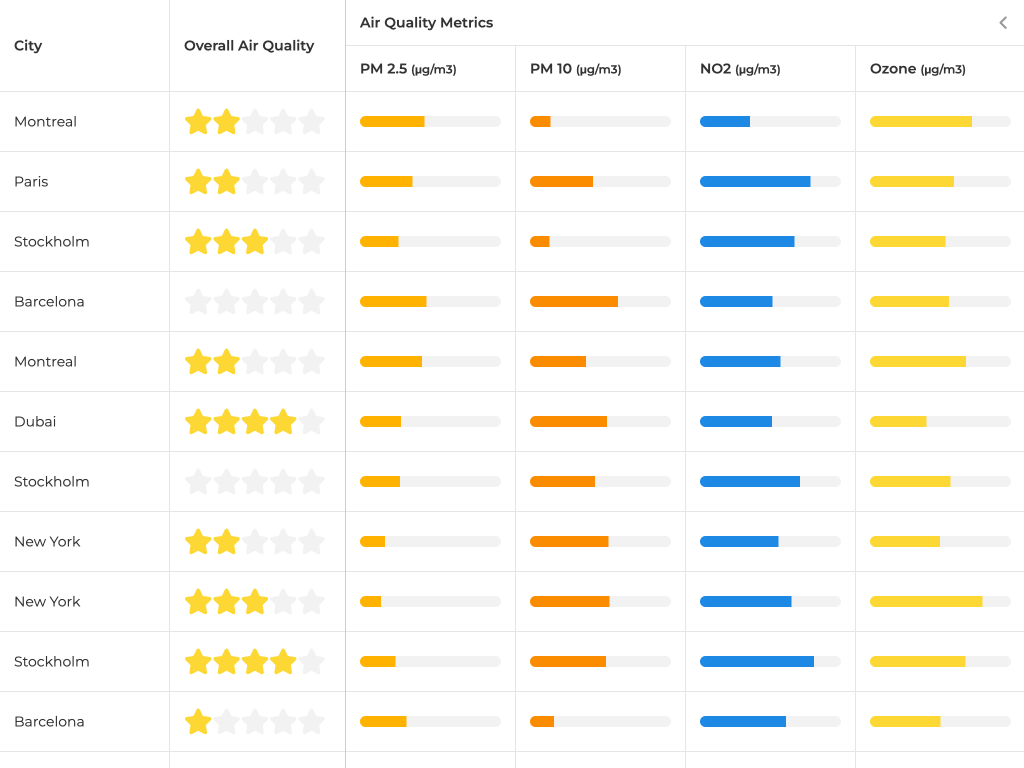Click the fifth star in Dubai row
The width and height of the screenshot is (1024, 768).
click(312, 422)
